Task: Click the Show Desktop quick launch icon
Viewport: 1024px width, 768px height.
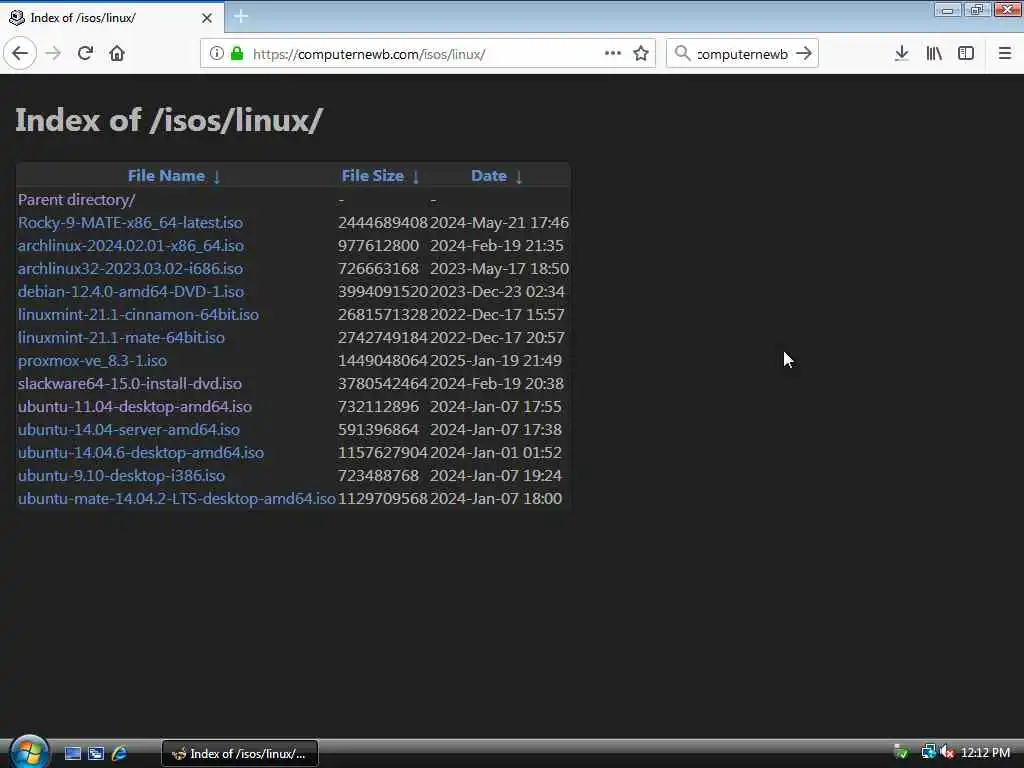Action: tap(72, 754)
